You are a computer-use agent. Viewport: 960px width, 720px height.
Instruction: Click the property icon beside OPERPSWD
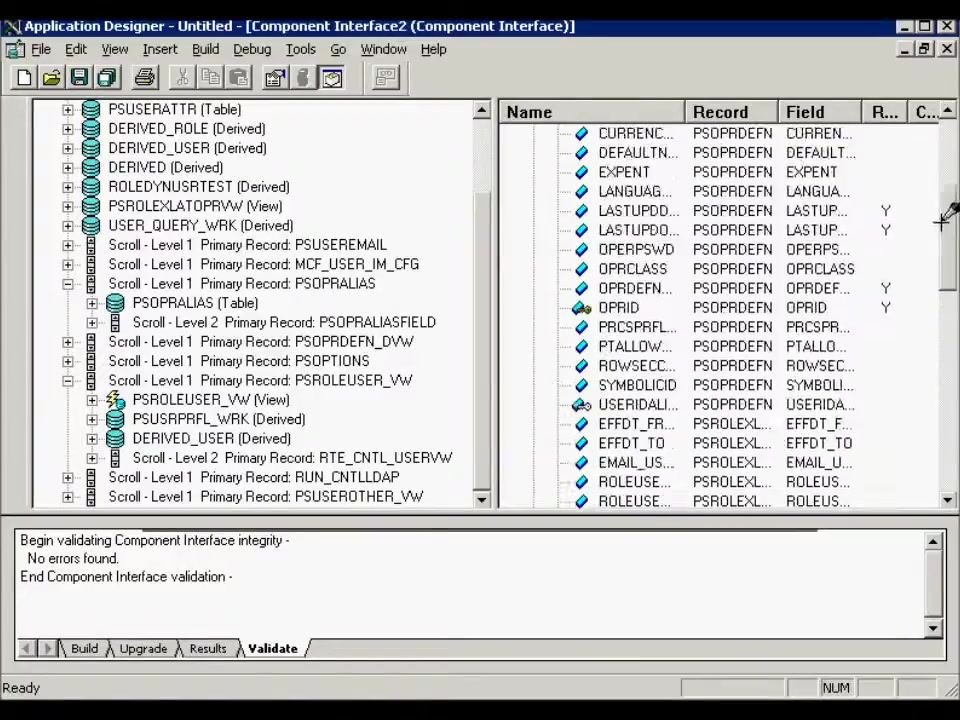point(582,250)
